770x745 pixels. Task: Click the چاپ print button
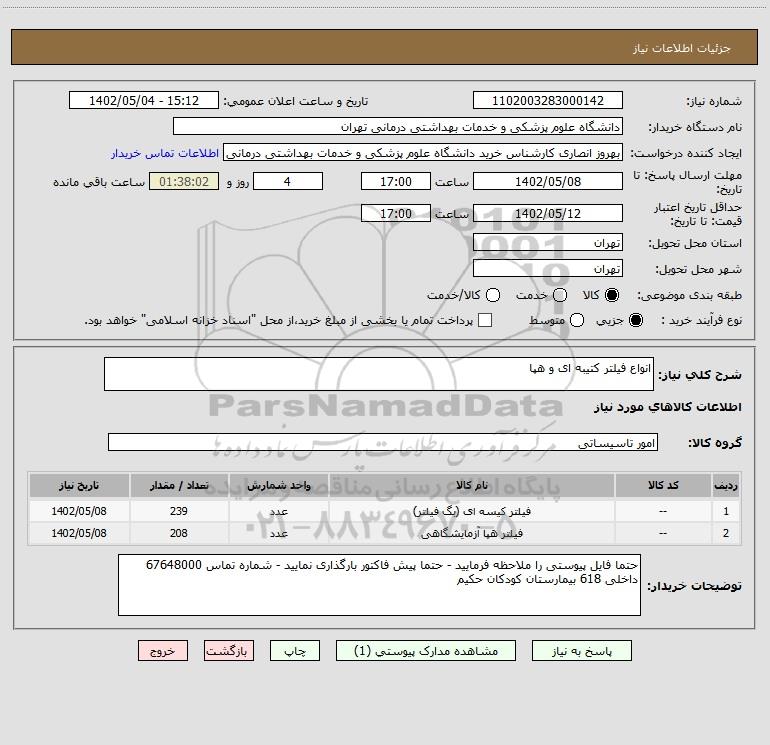pyautogui.click(x=295, y=651)
